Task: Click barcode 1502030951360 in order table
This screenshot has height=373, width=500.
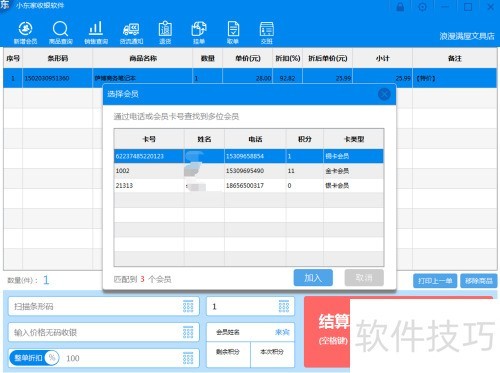Action: [x=47, y=78]
